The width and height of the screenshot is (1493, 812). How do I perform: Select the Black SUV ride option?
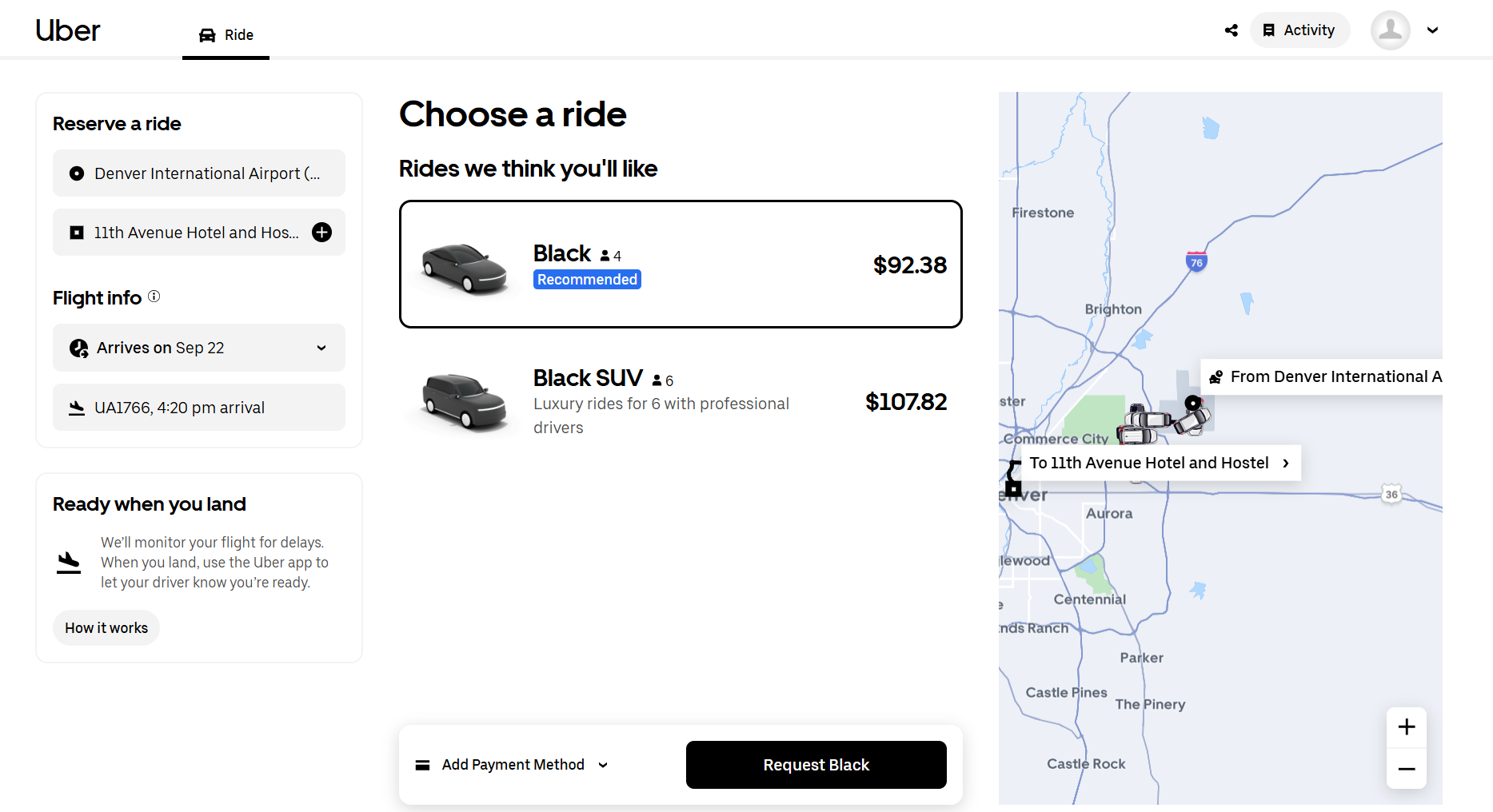tap(681, 402)
